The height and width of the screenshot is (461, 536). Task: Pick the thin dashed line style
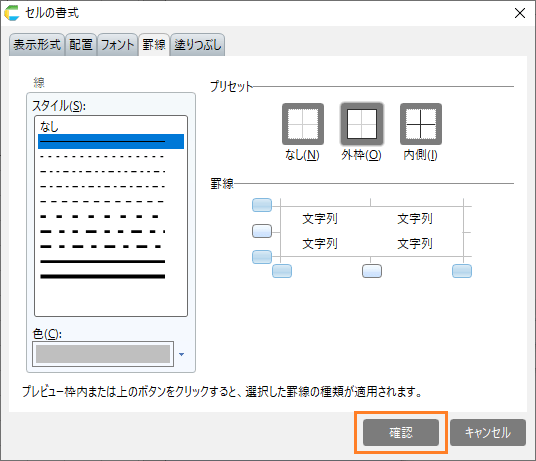111,202
